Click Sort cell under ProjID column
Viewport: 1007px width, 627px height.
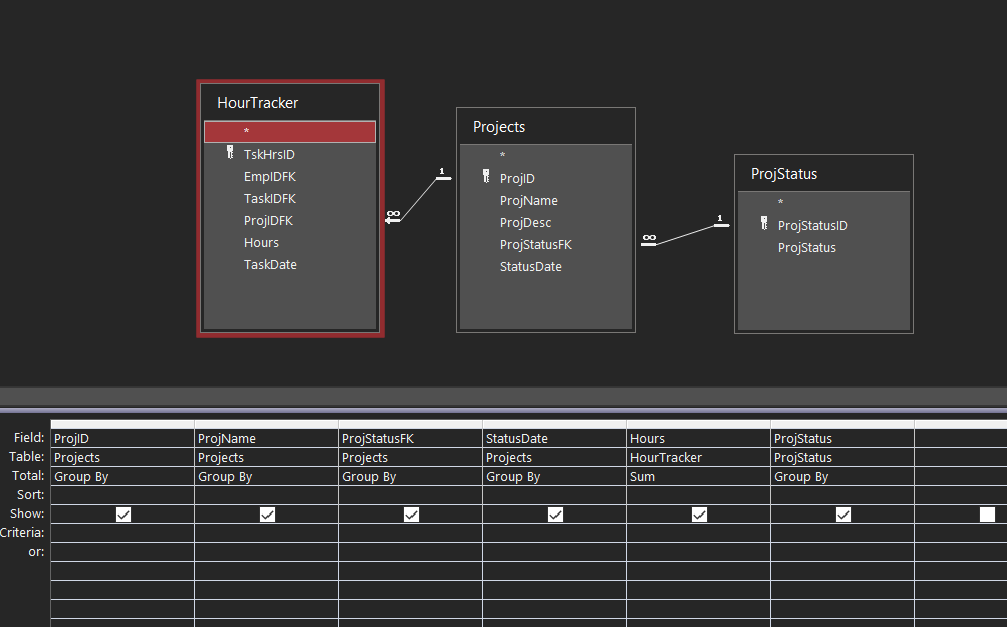coord(123,495)
